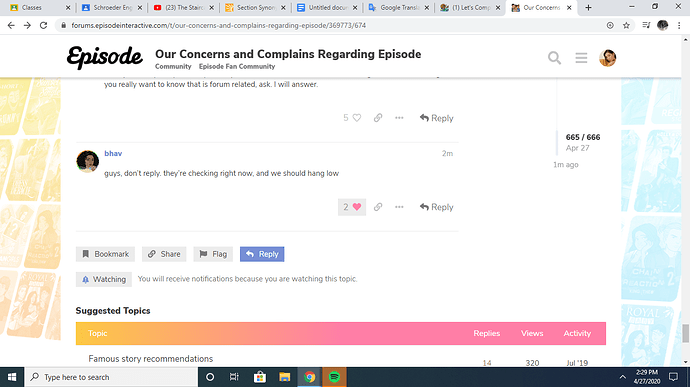Click the 665 / 666 timeline position
The width and height of the screenshot is (690, 387).
[x=583, y=137]
